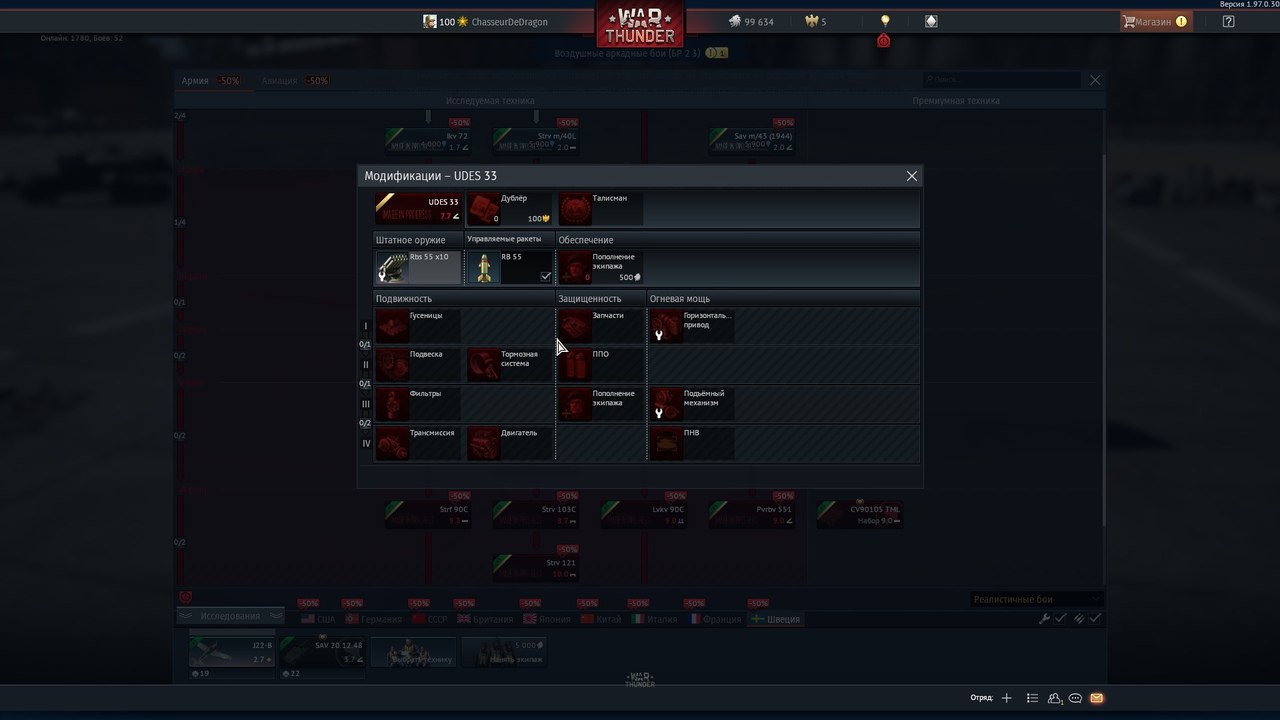Select Strv 121 in the research tree
This screenshot has width=1280, height=720.
[536, 568]
